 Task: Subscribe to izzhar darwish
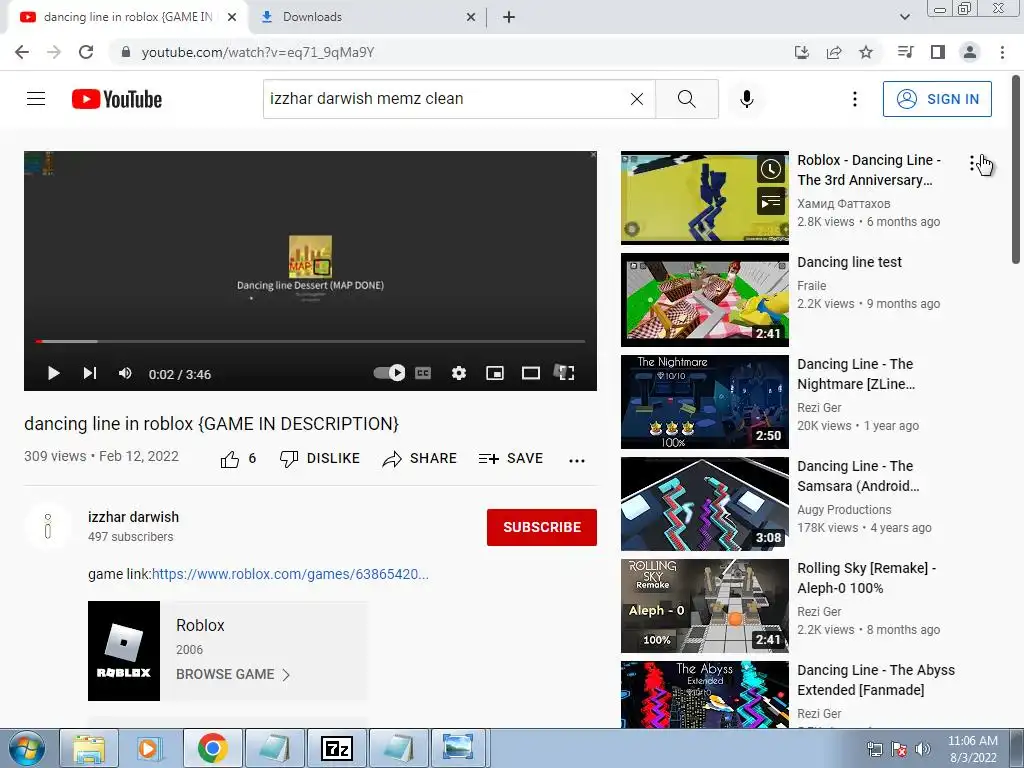tap(541, 527)
